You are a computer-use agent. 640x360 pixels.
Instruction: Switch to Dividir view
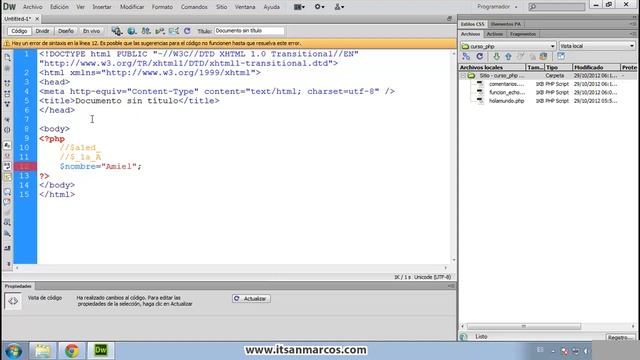(42, 31)
